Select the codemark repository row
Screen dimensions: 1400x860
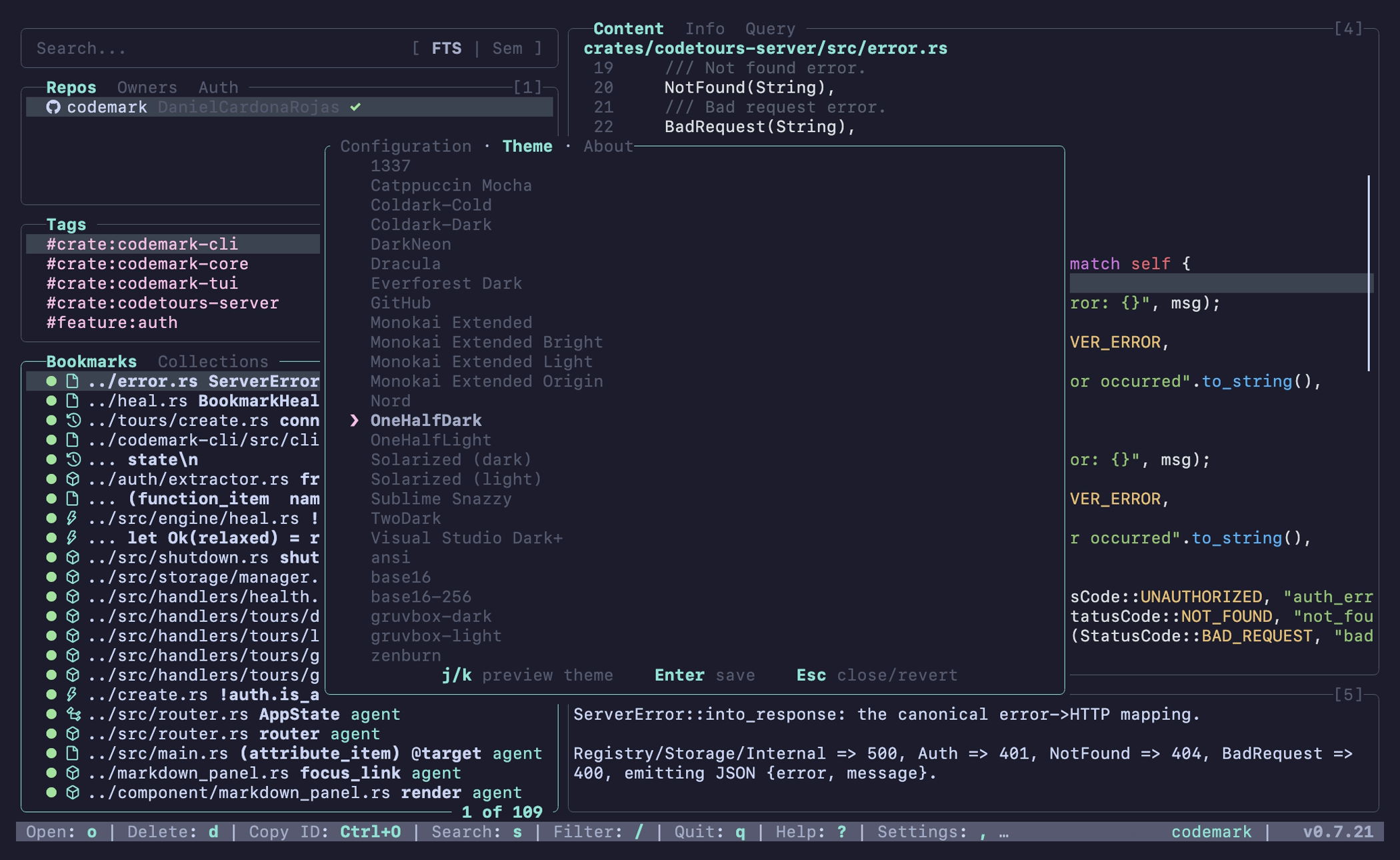click(x=289, y=107)
